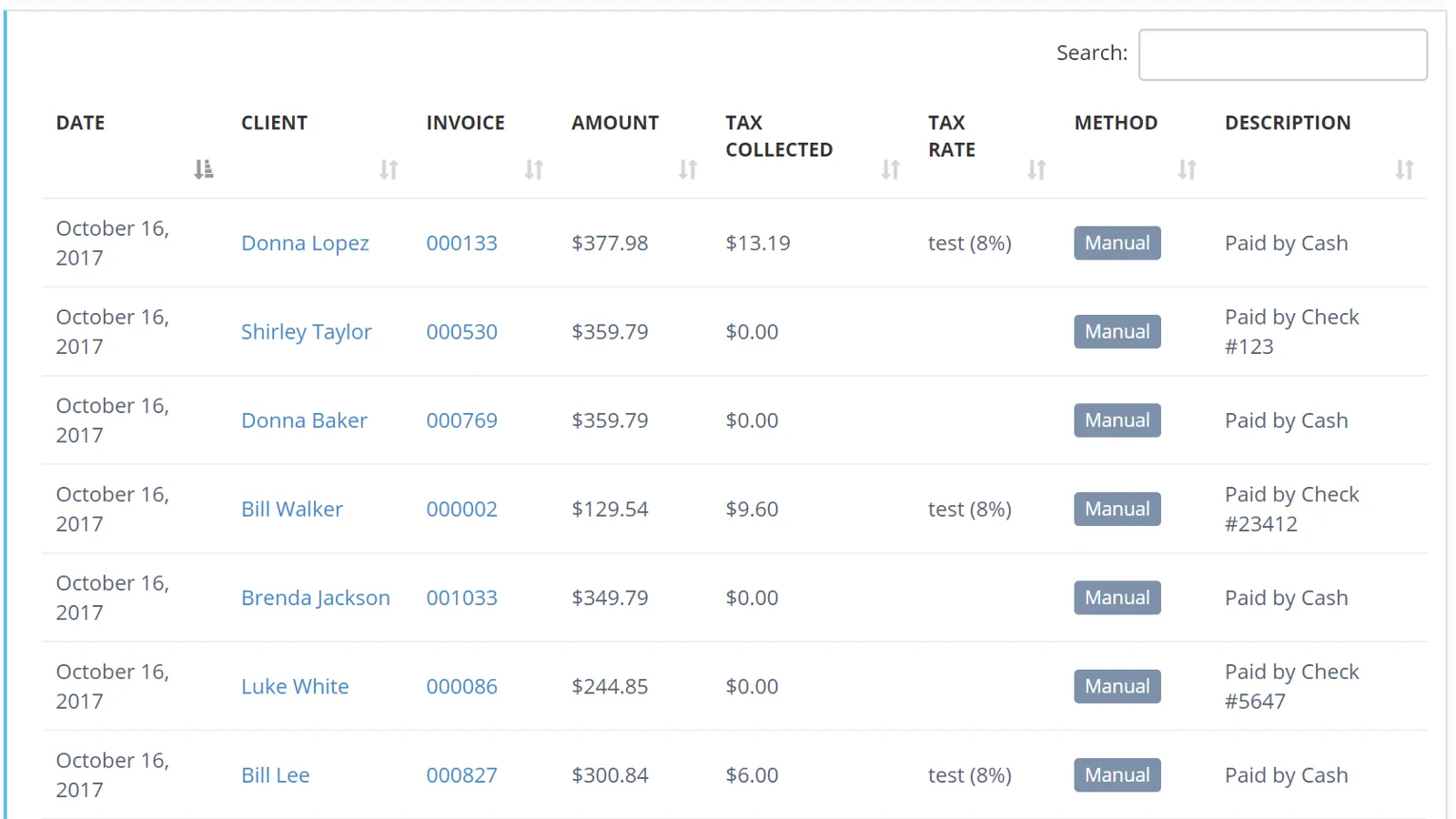Open client Bill Lee
Image resolution: width=1456 pixels, height=819 pixels.
click(x=276, y=775)
